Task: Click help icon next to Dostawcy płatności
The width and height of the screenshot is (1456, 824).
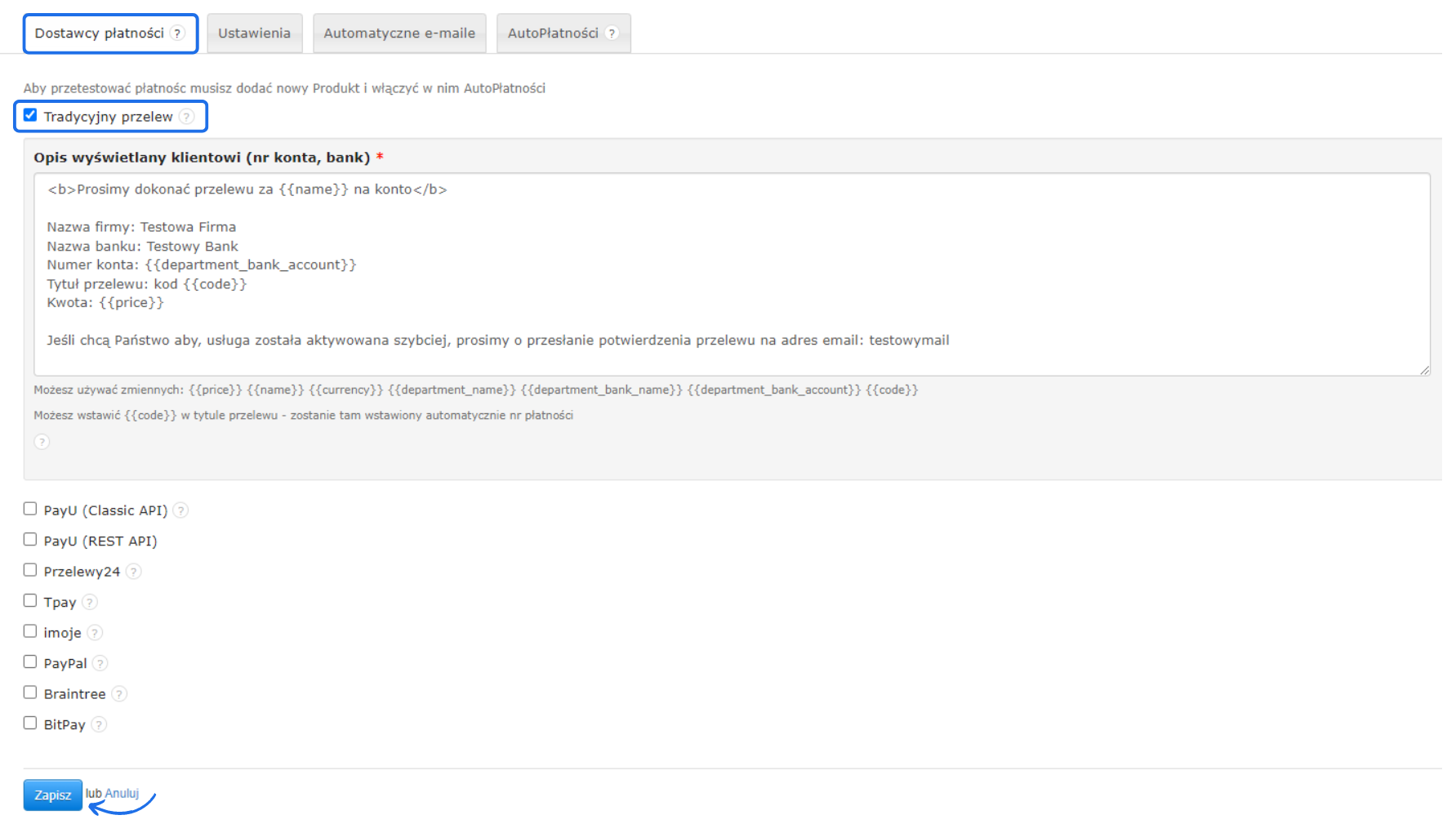Action: coord(177,33)
